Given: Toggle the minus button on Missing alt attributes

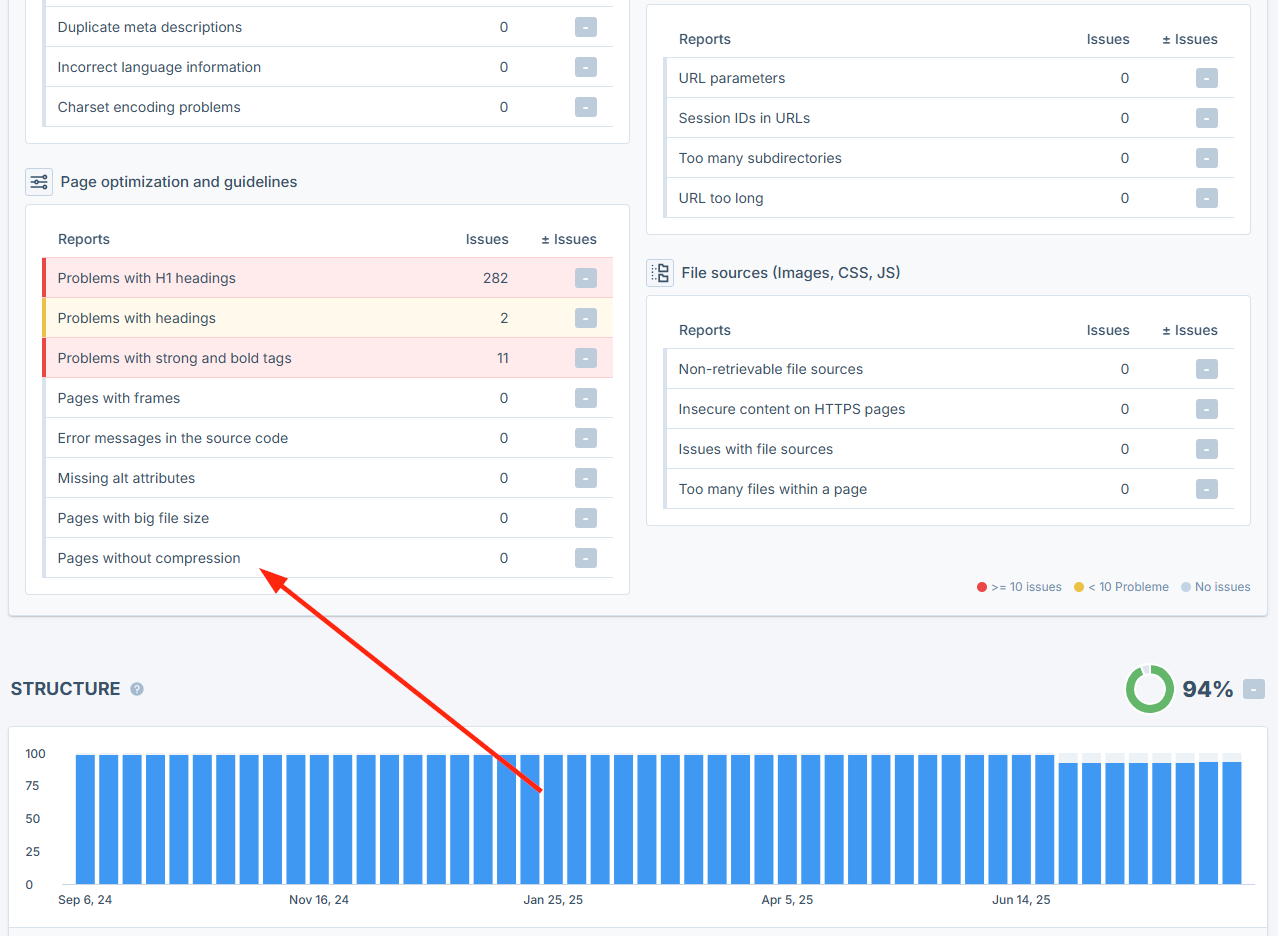Looking at the screenshot, I should pos(585,478).
